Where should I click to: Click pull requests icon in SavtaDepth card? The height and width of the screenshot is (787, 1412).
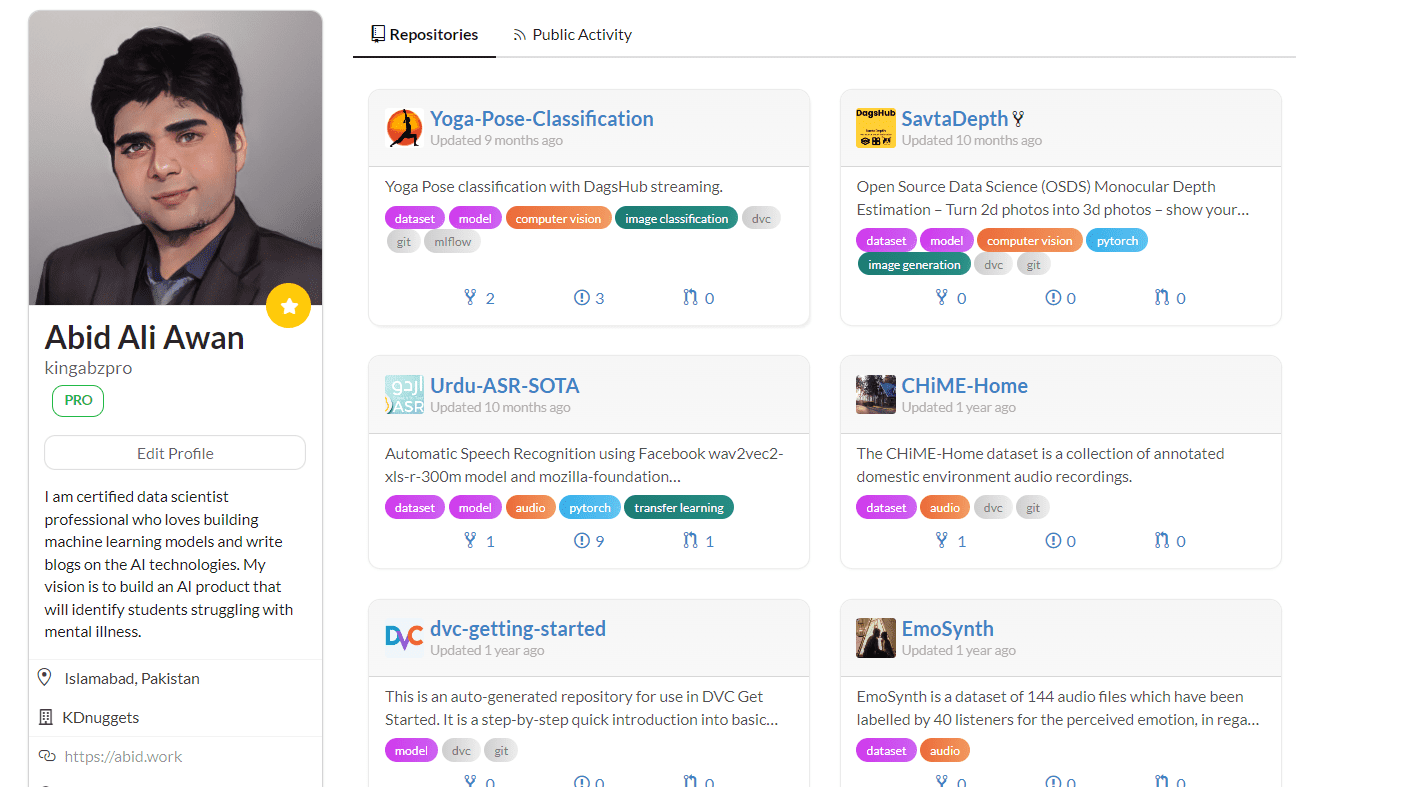1161,297
